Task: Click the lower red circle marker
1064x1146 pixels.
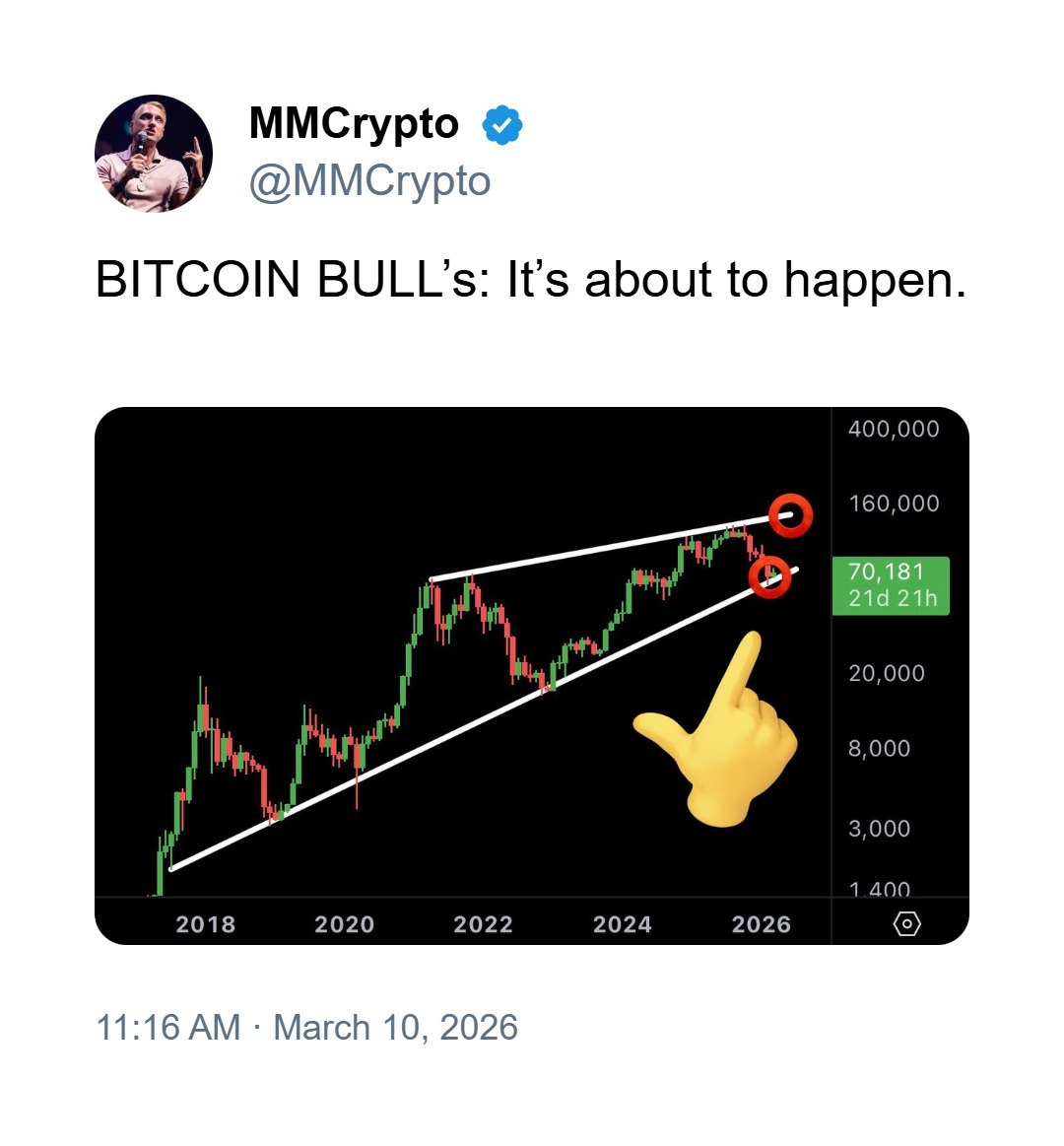Action: (769, 576)
